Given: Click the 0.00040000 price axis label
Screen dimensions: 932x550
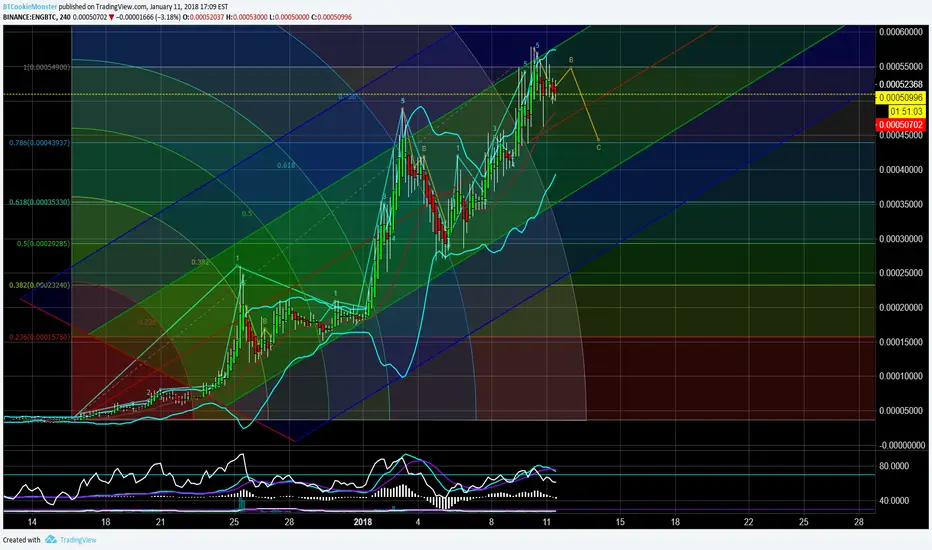Looking at the screenshot, I should pyautogui.click(x=902, y=169).
